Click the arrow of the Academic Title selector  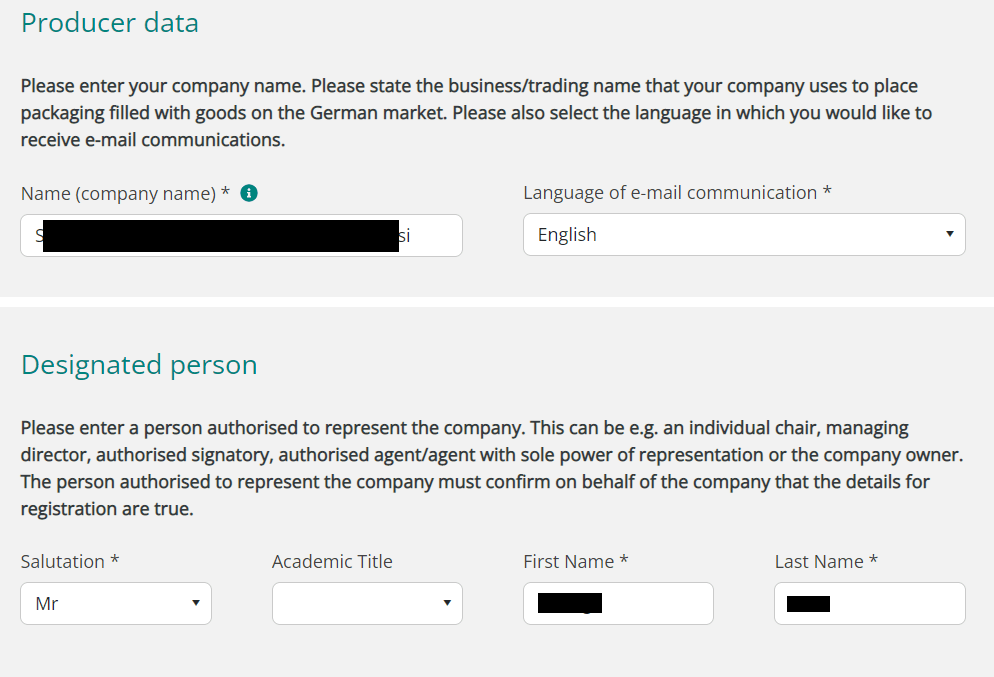(x=447, y=603)
